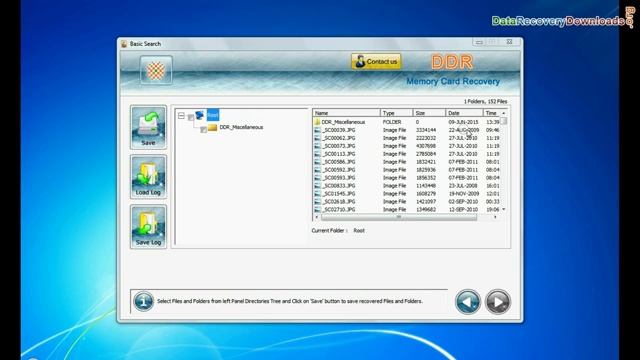640x360 pixels.
Task: Click the checkered logo icon in header
Action: pos(156,70)
